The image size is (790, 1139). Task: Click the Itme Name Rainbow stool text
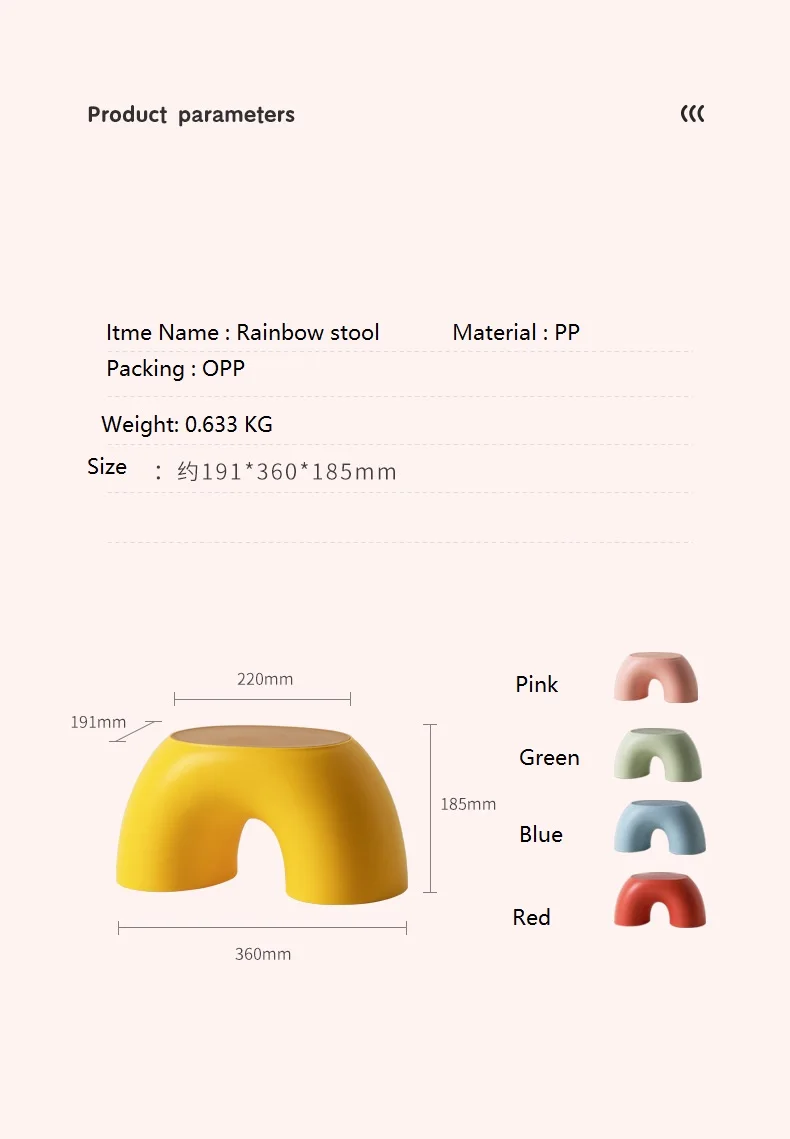point(243,333)
